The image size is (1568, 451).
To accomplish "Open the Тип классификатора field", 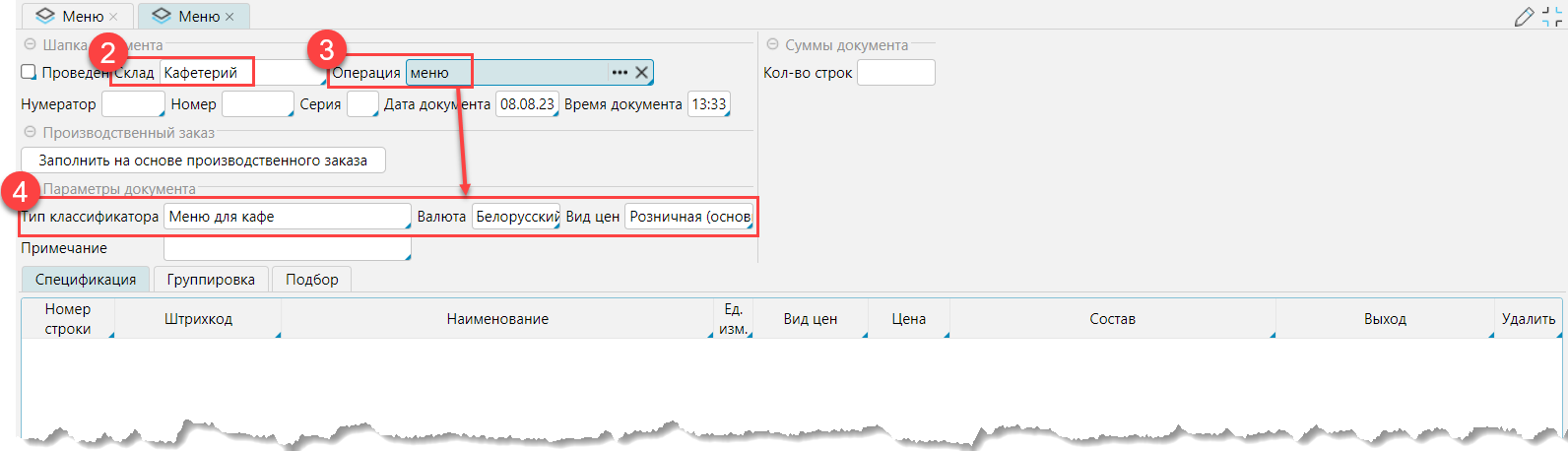I will coord(287,217).
